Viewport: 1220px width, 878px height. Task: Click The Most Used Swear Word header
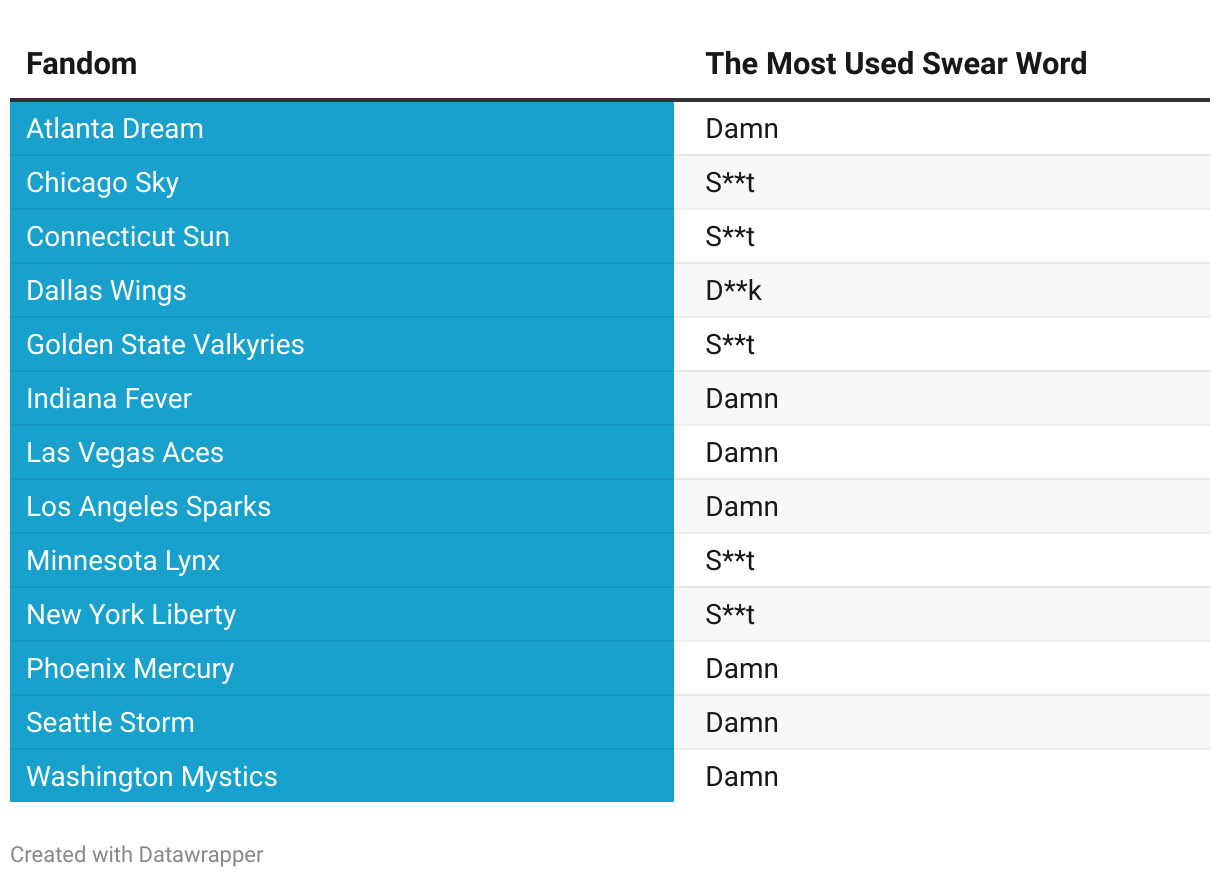896,64
